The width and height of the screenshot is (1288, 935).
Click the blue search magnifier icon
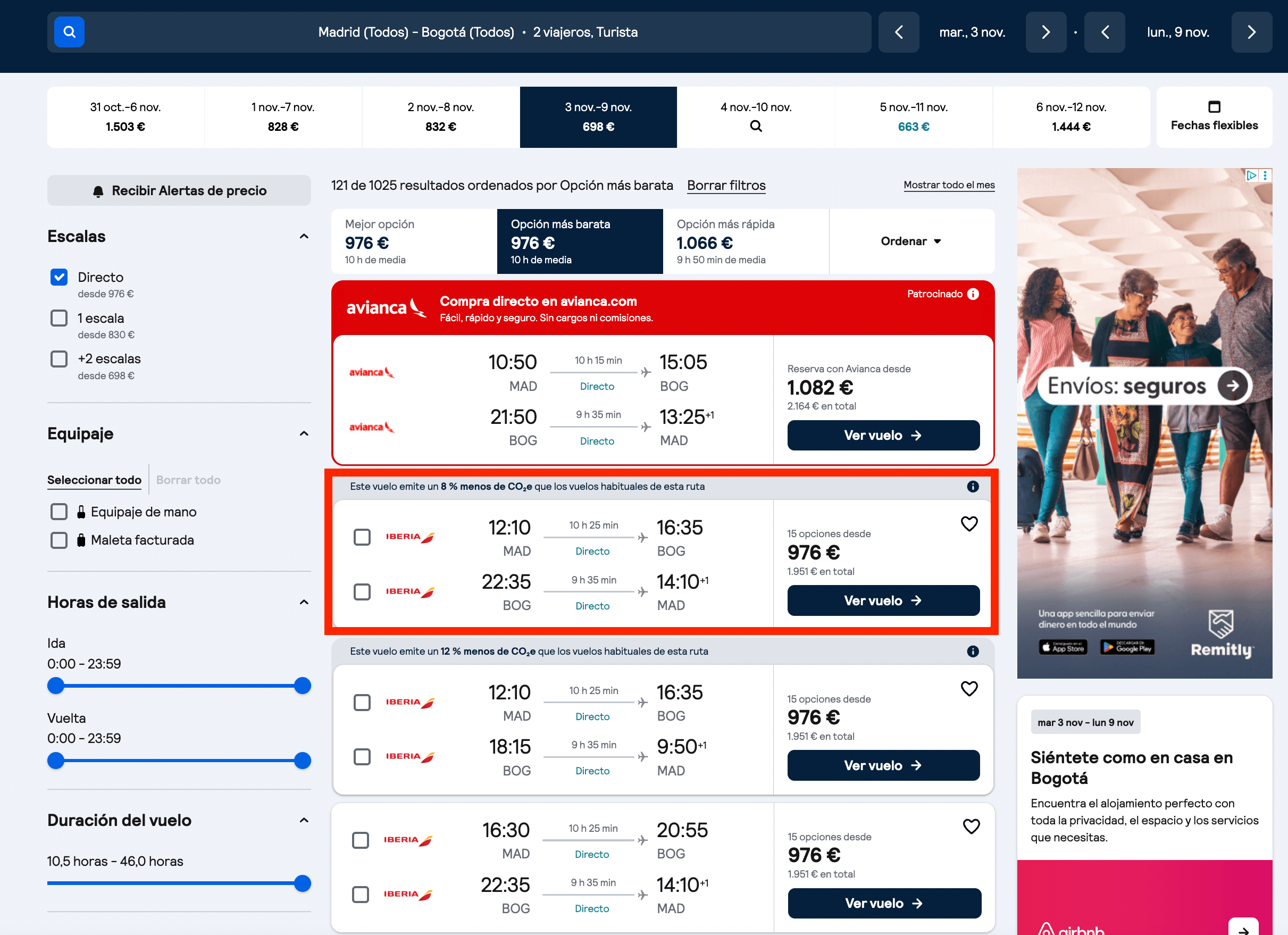click(69, 32)
